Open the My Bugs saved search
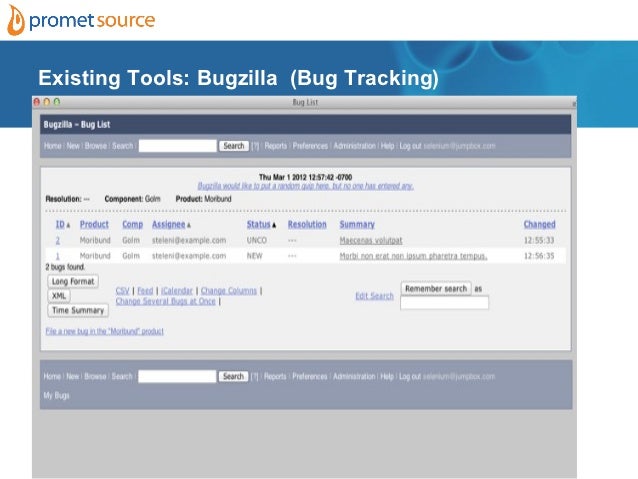This screenshot has width=638, height=479. tap(57, 396)
